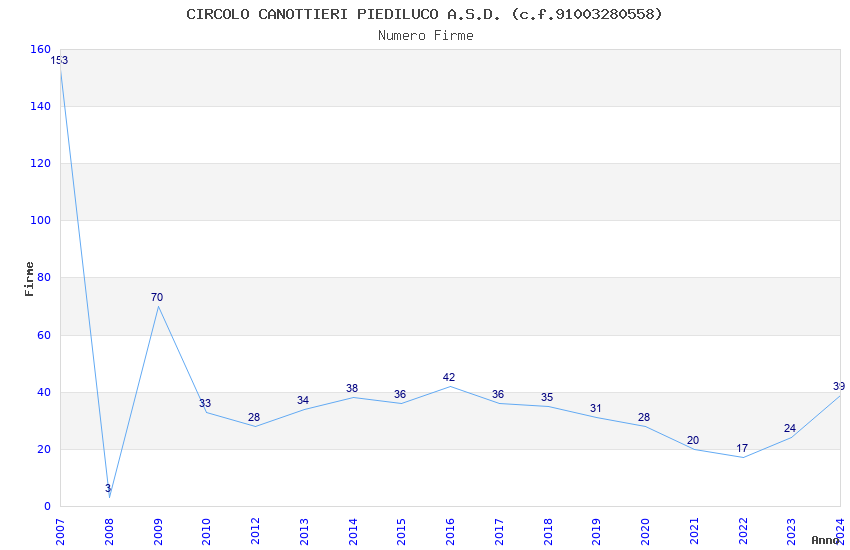
Task: Click the x-axis year label 2014
Action: [x=352, y=532]
